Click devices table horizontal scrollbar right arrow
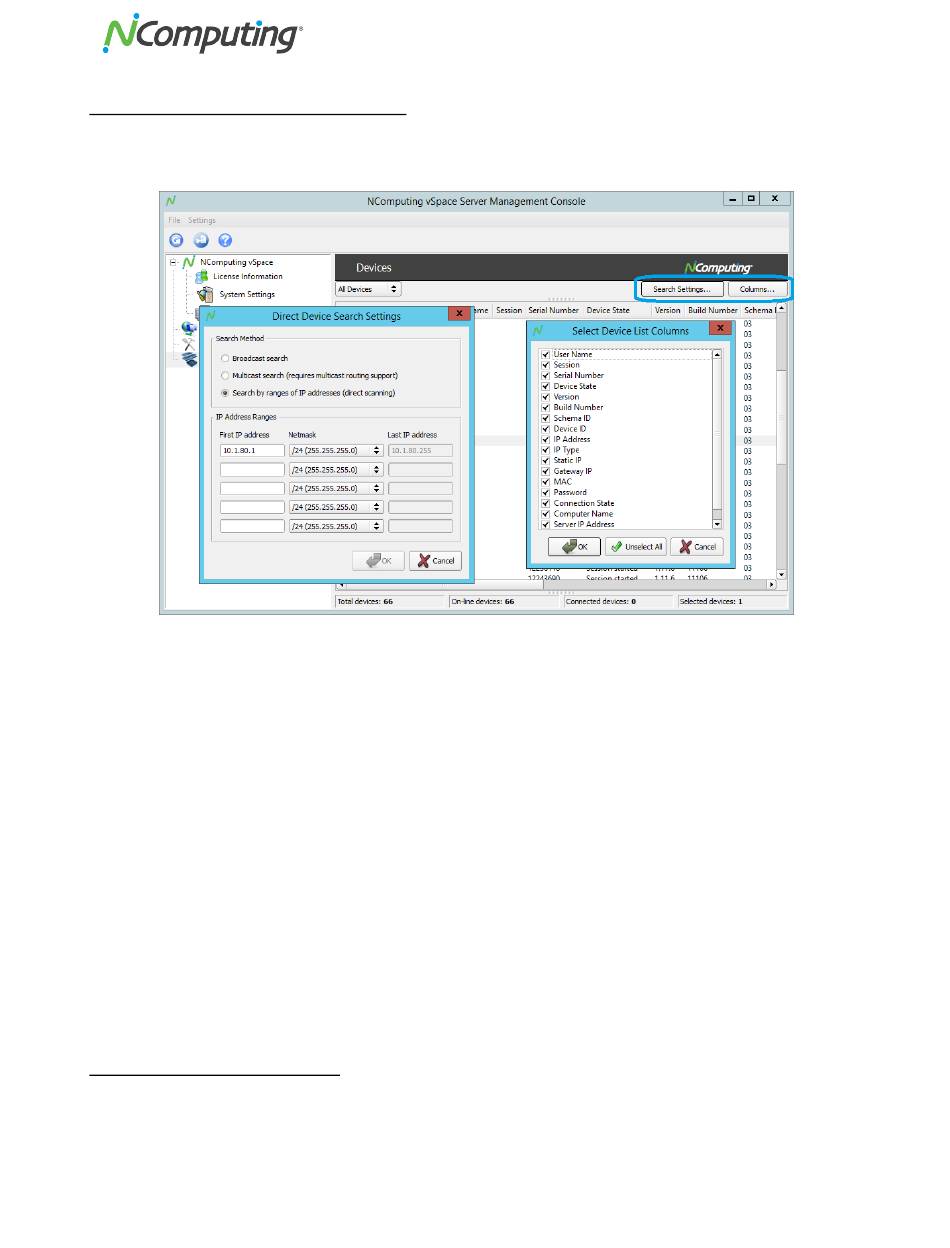This screenshot has height=1248, width=950. click(x=770, y=584)
